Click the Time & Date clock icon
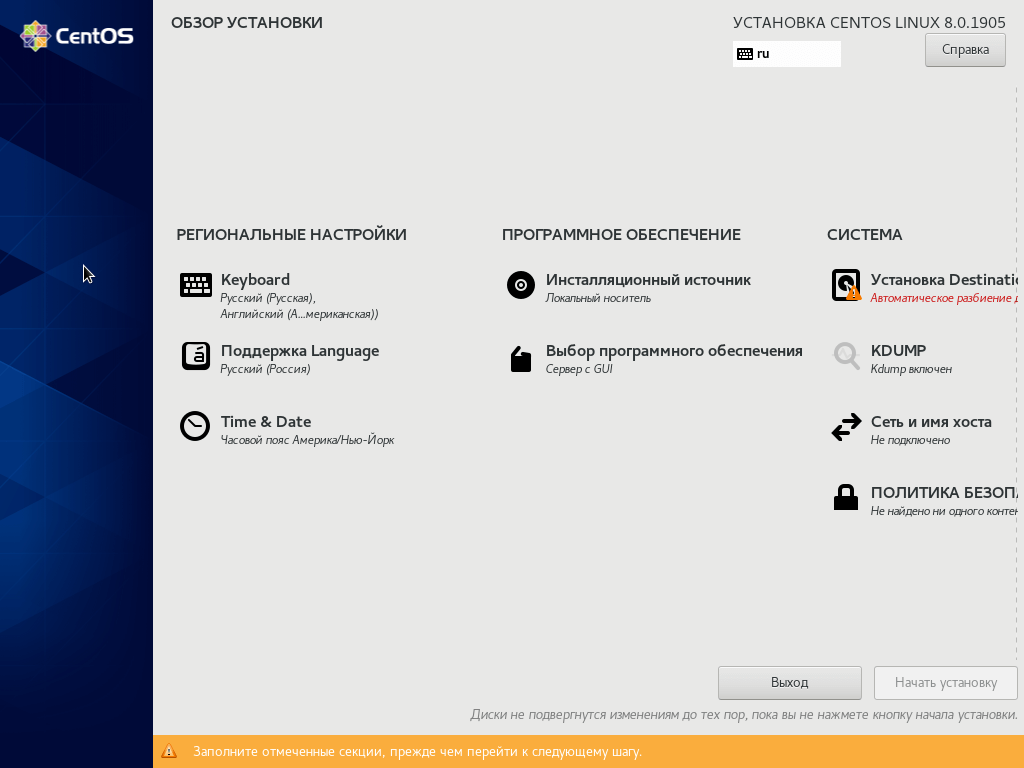1024x768 pixels. point(195,427)
